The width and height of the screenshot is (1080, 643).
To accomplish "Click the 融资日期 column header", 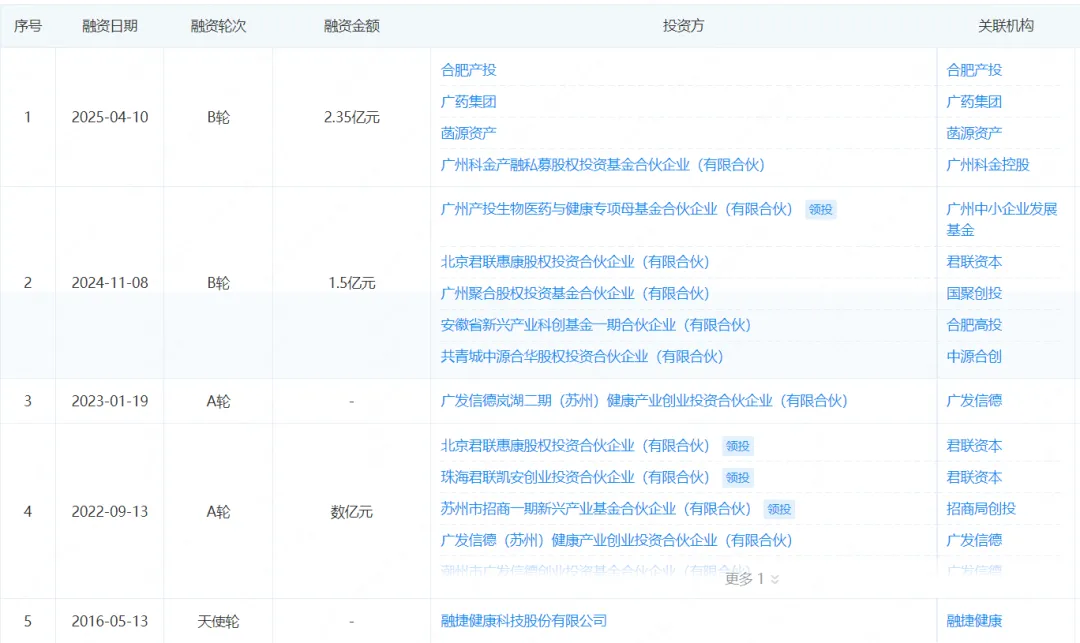I will (110, 26).
